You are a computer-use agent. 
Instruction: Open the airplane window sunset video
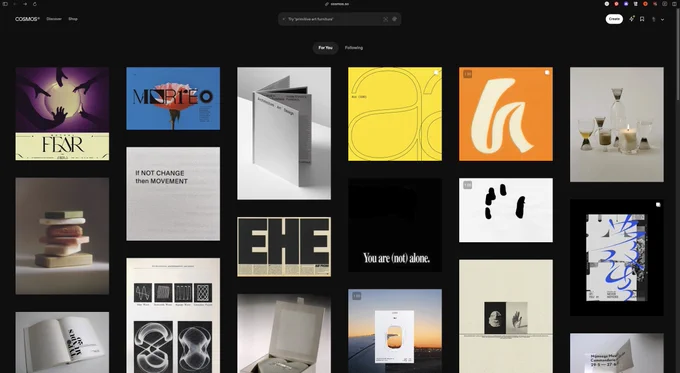tap(395, 331)
